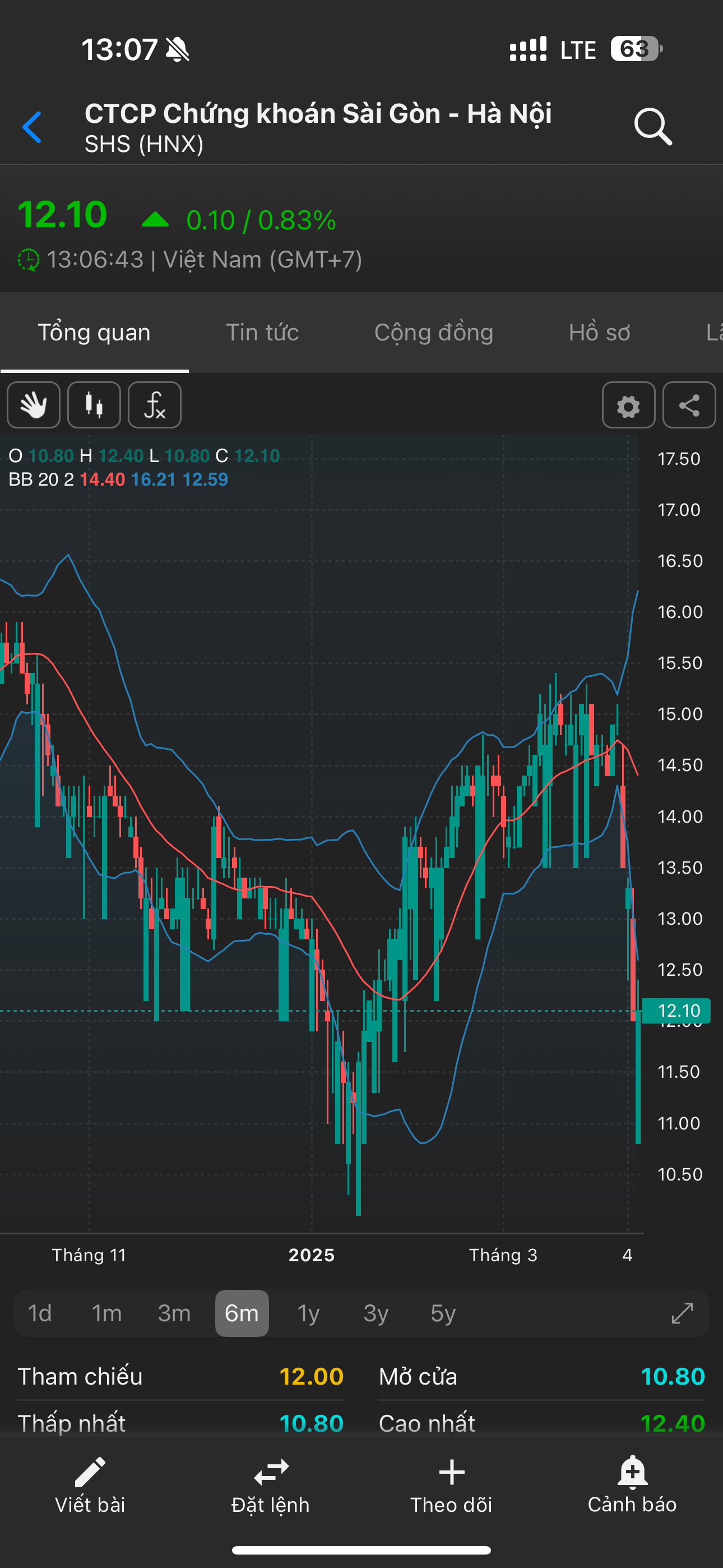
Task: Open chart settings gear
Action: 628,405
